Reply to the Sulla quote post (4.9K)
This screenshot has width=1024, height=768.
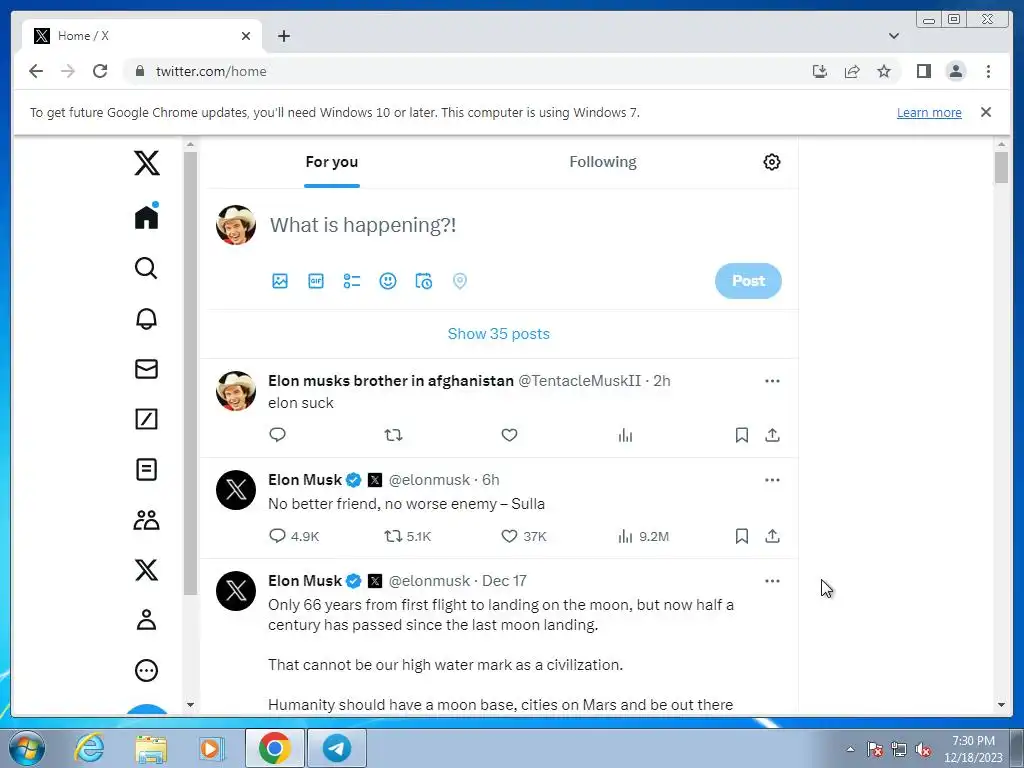coord(294,537)
